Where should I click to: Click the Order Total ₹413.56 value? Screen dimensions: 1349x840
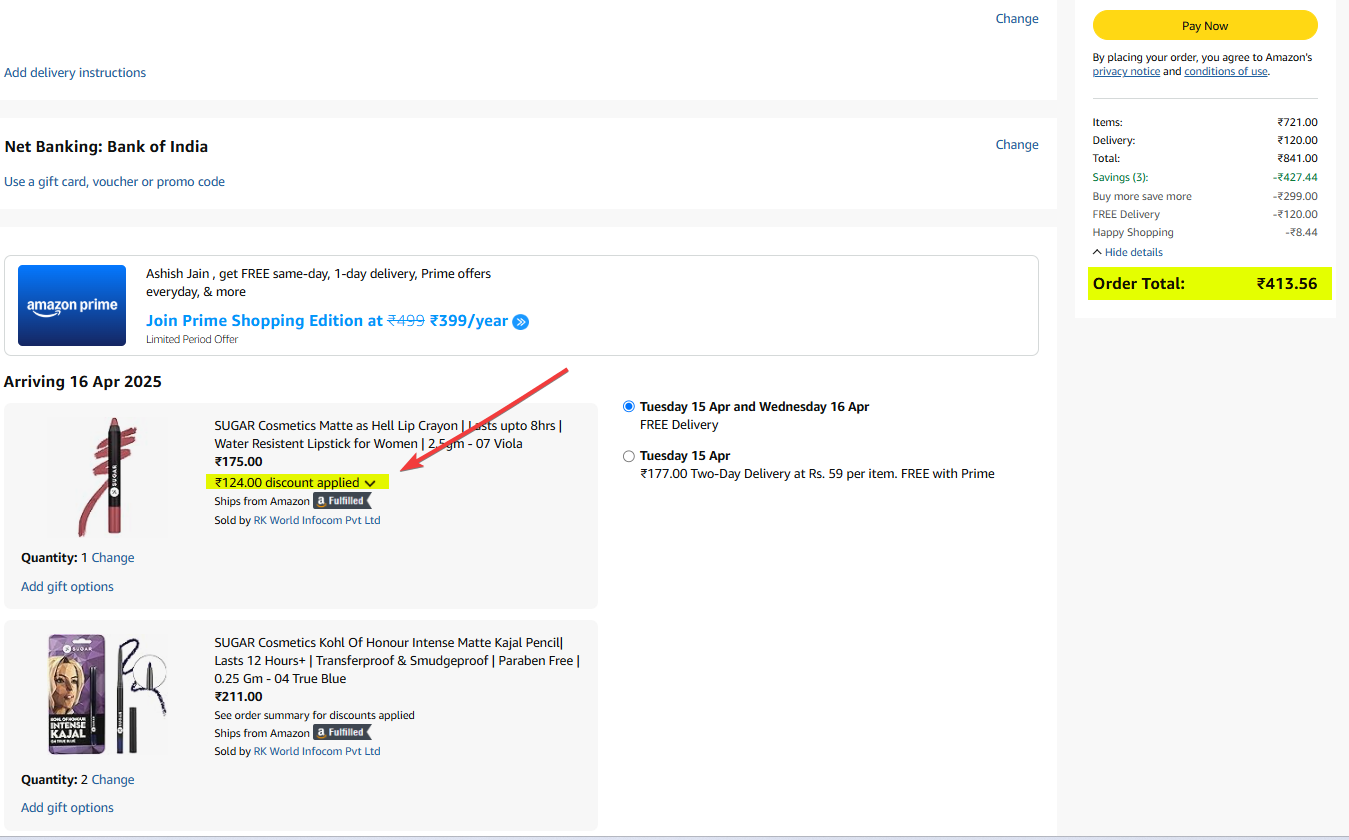pos(1287,284)
